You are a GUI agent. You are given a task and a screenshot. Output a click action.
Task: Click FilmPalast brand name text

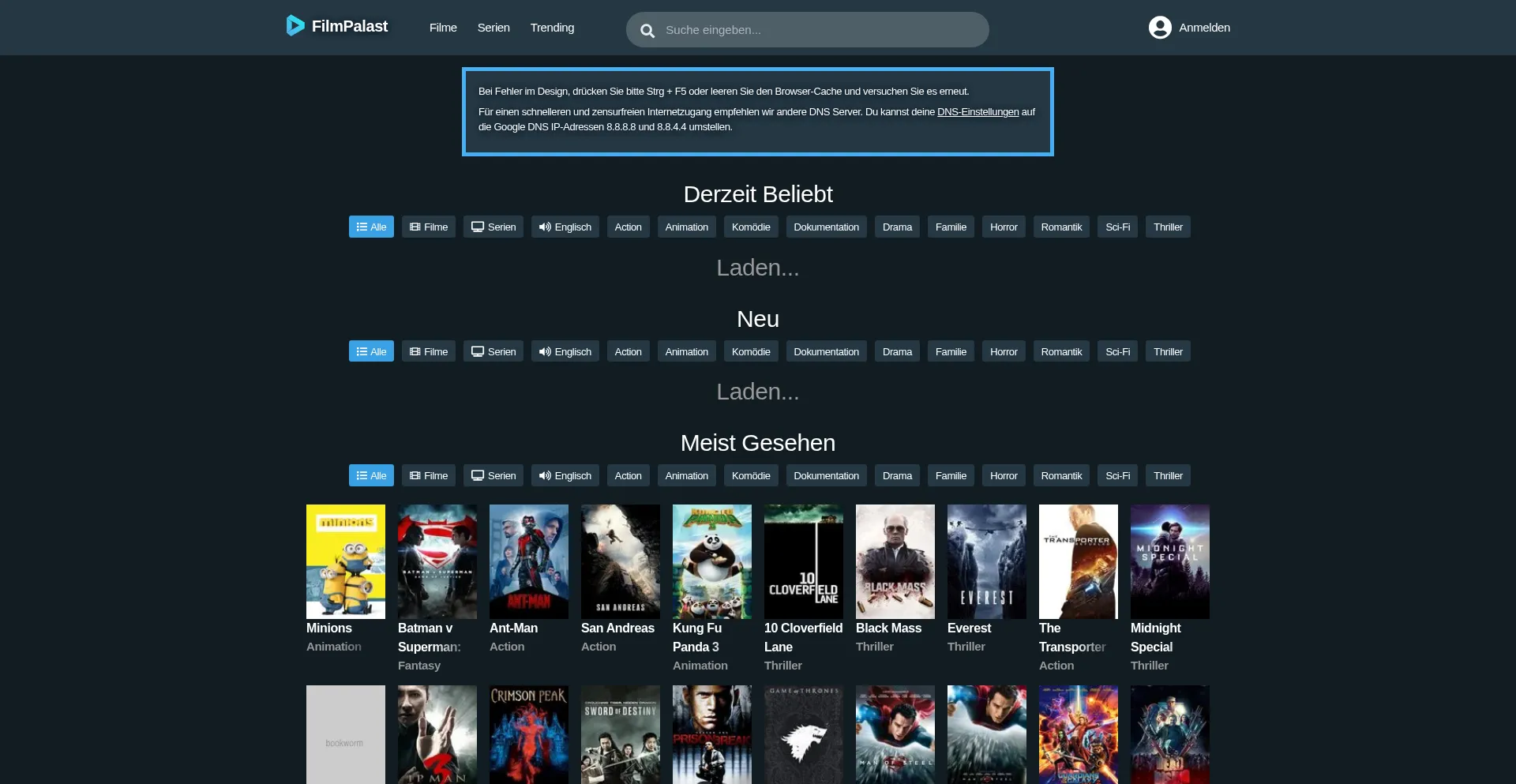350,26
